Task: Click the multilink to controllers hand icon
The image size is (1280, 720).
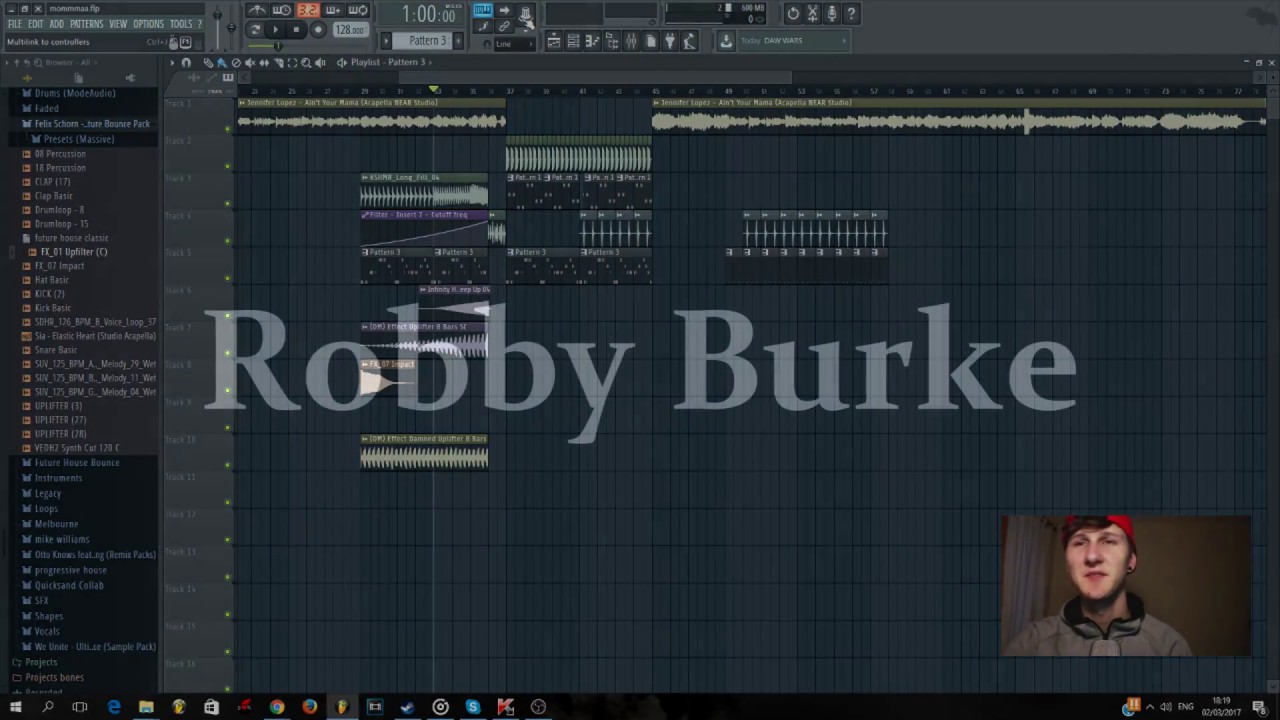Action: 526,15
